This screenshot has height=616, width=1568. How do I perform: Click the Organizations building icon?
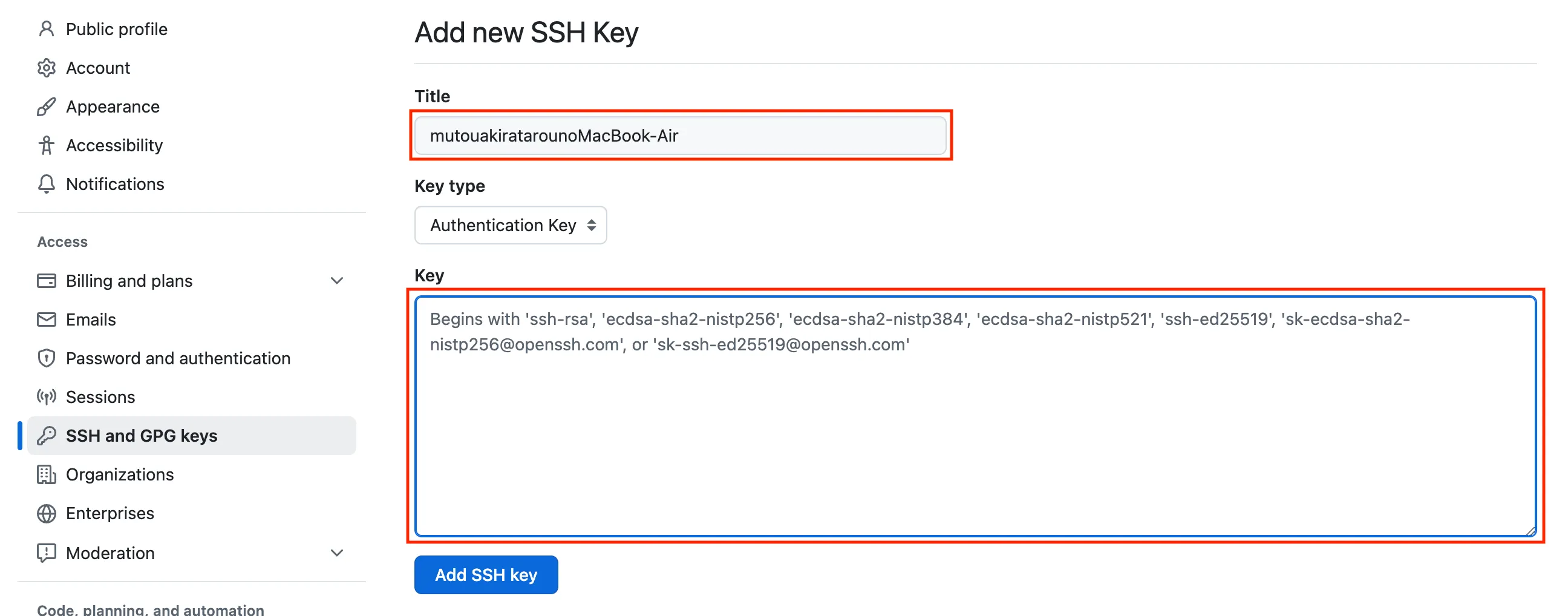(x=46, y=474)
